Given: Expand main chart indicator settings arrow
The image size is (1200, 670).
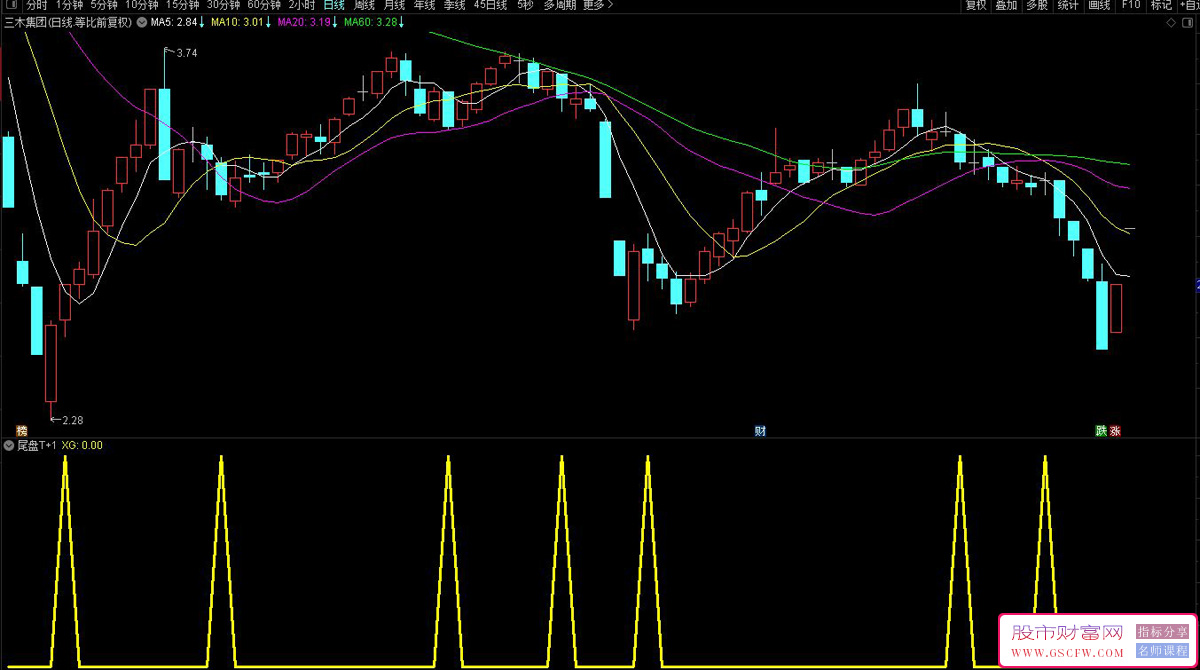Looking at the screenshot, I should 141,21.
